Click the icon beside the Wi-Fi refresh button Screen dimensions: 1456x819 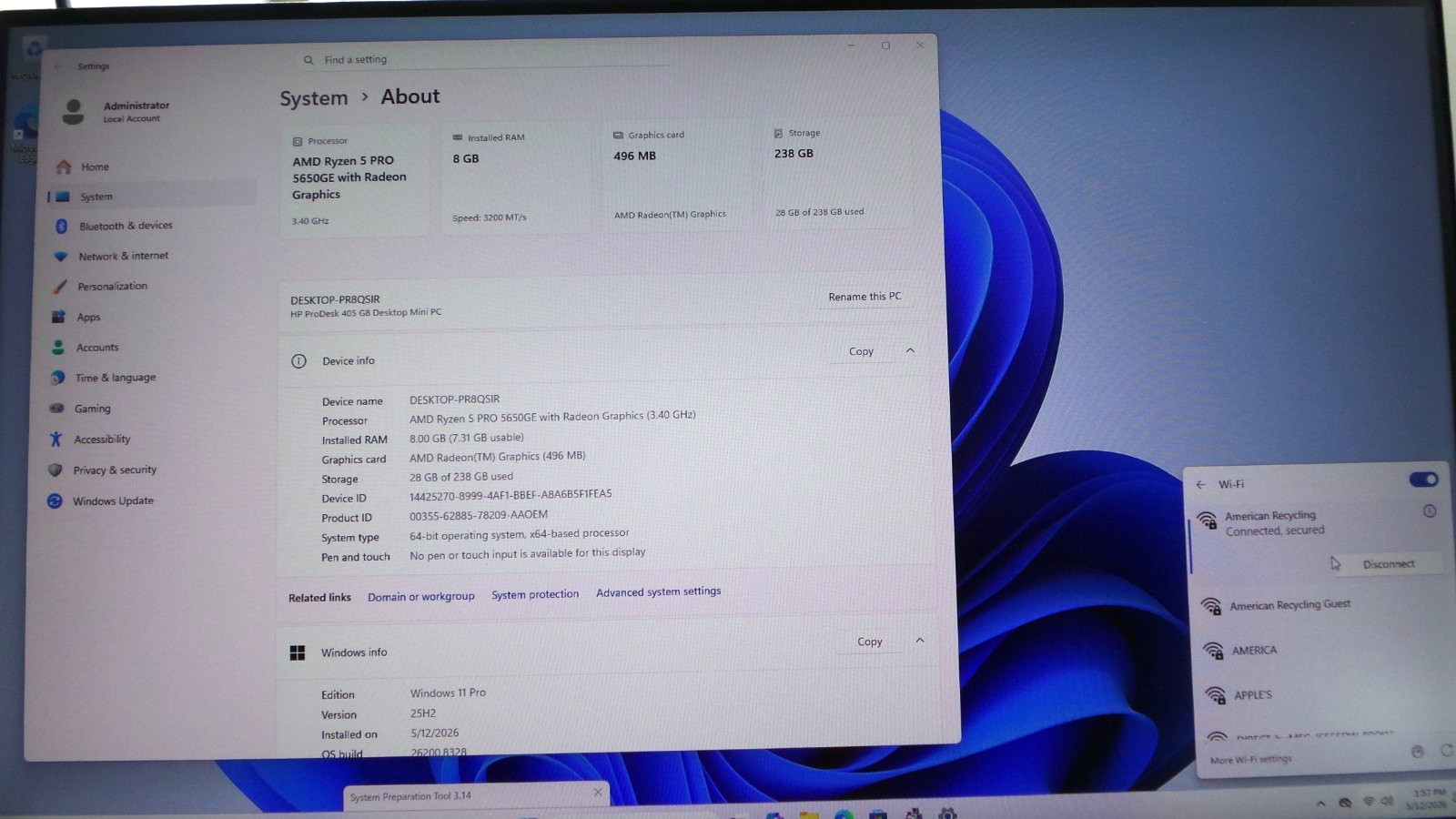(x=1417, y=752)
